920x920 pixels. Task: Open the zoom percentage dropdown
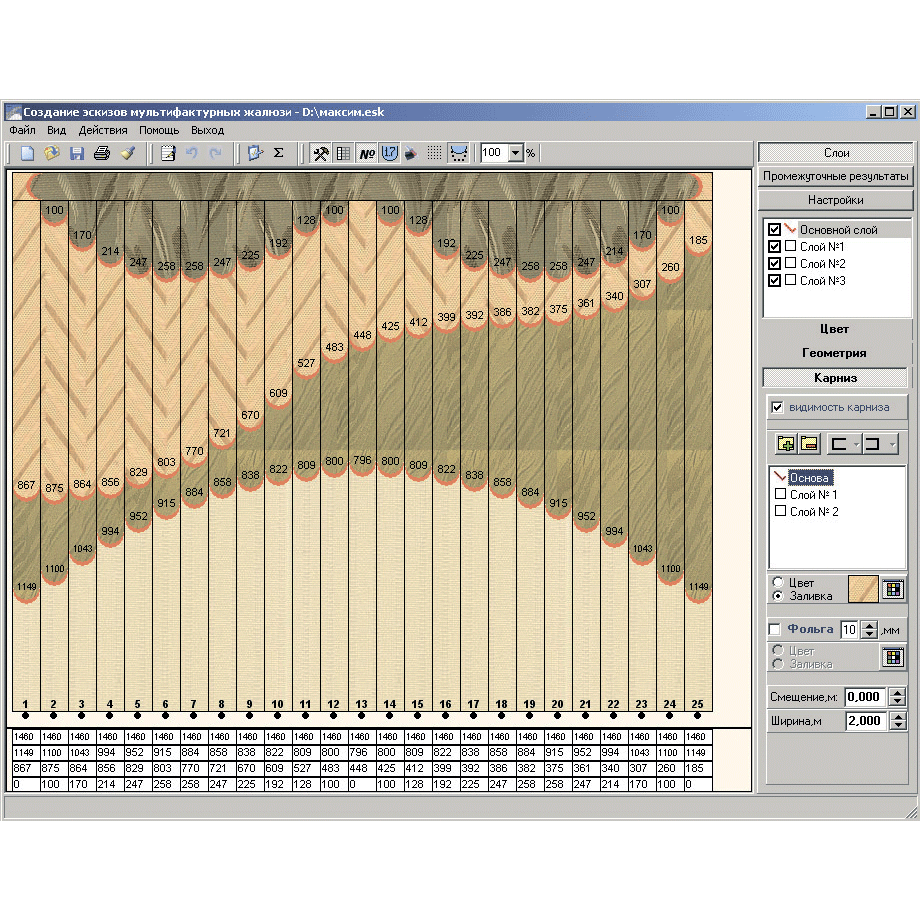point(516,154)
